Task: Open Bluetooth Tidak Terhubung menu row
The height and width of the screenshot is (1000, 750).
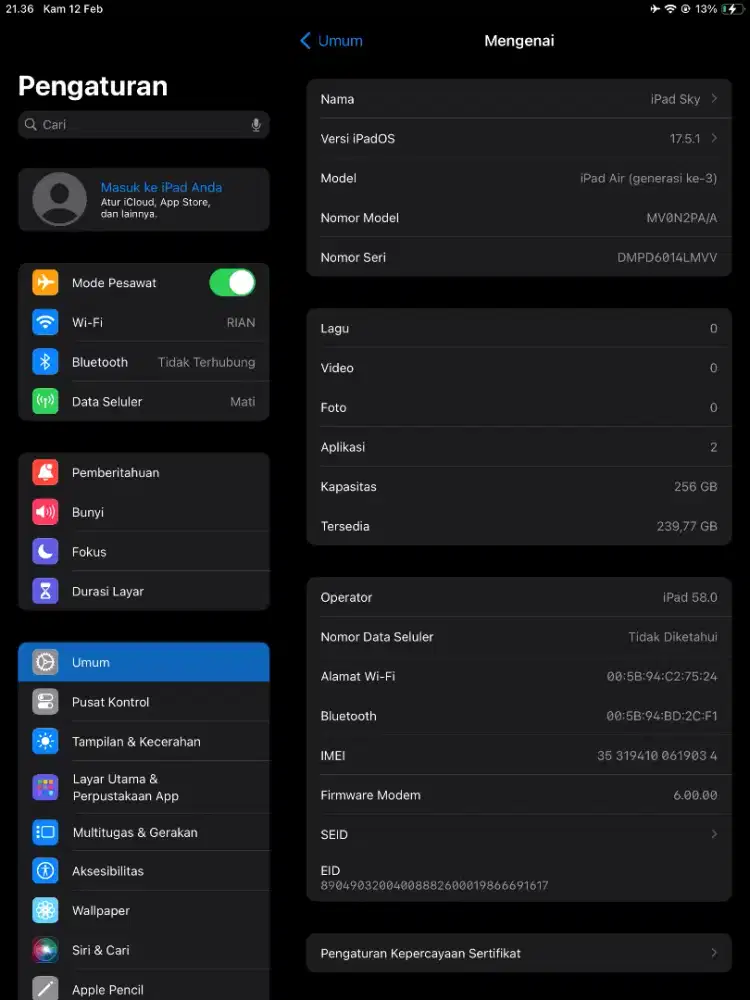Action: click(x=143, y=362)
